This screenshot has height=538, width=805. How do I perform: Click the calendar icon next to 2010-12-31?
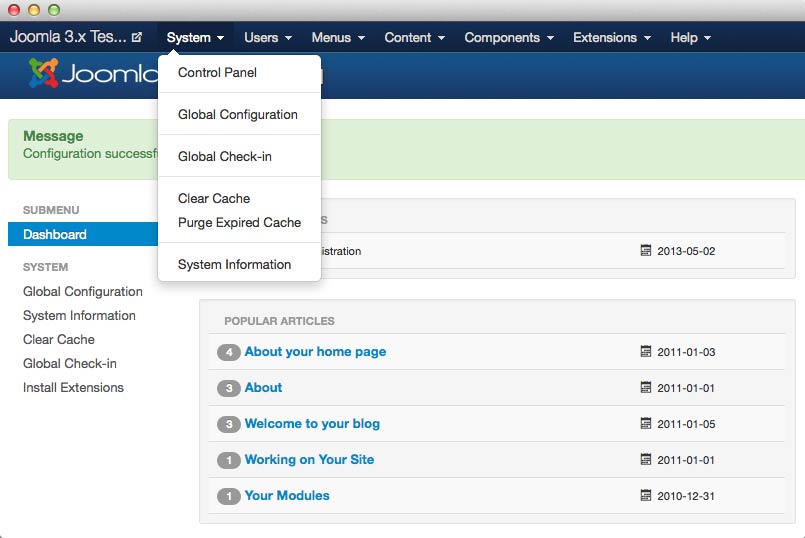pos(646,496)
